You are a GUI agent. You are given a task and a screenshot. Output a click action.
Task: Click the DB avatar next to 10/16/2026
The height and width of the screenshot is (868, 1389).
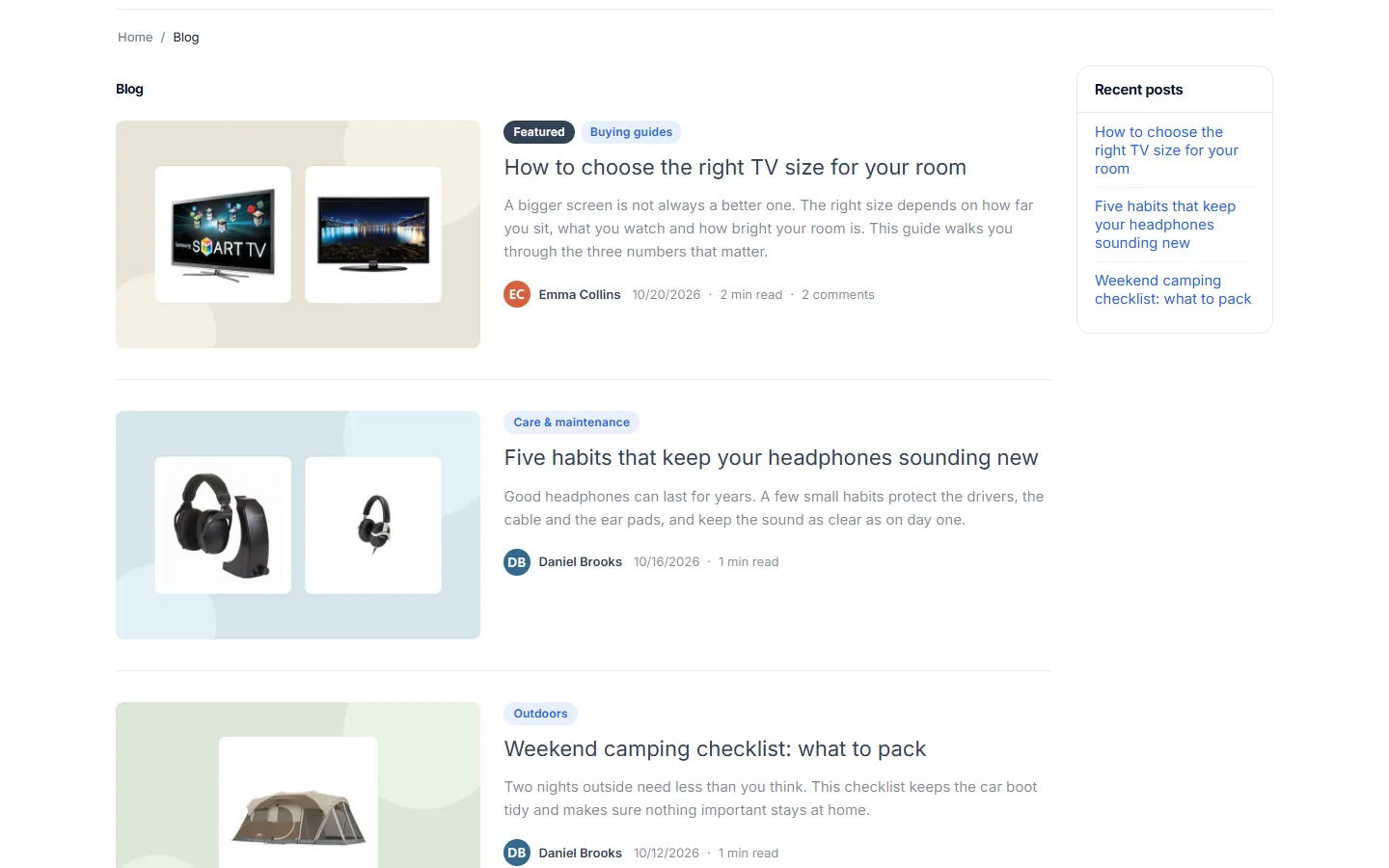coord(517,561)
